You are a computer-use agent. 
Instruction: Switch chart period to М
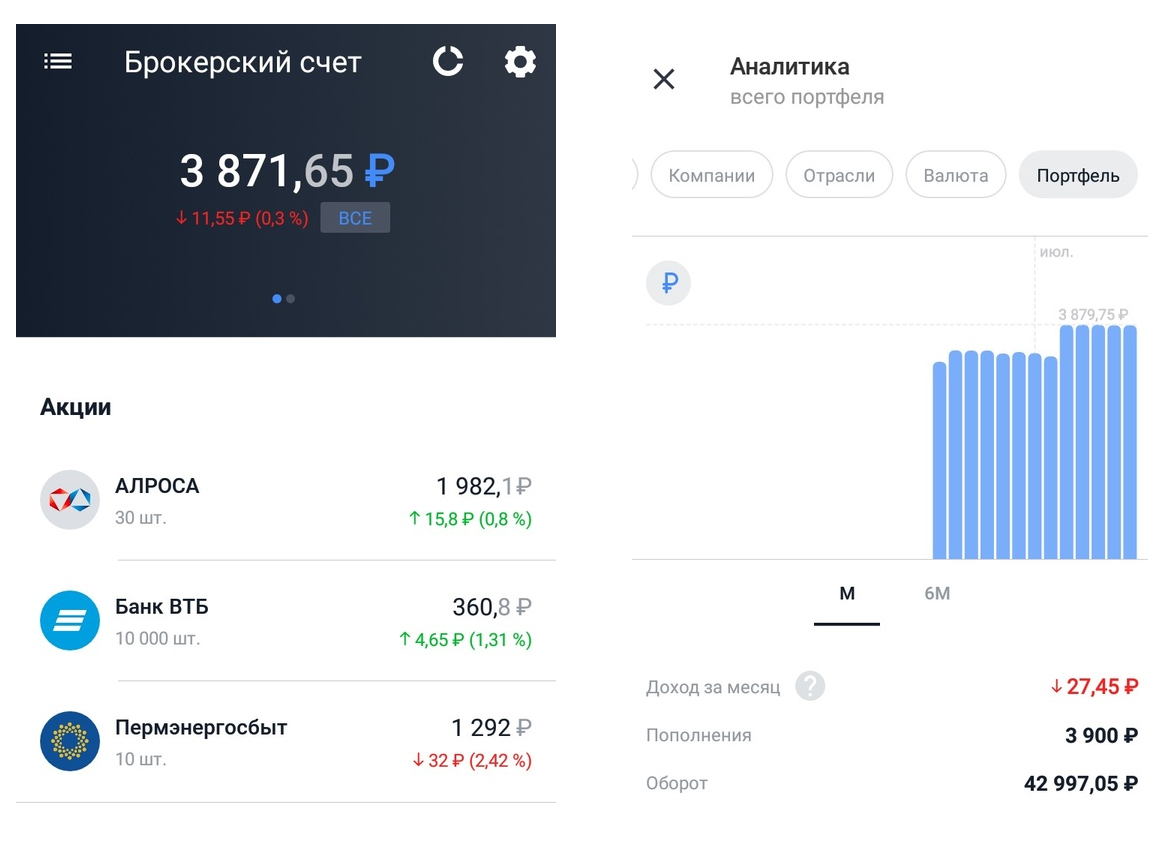[847, 594]
